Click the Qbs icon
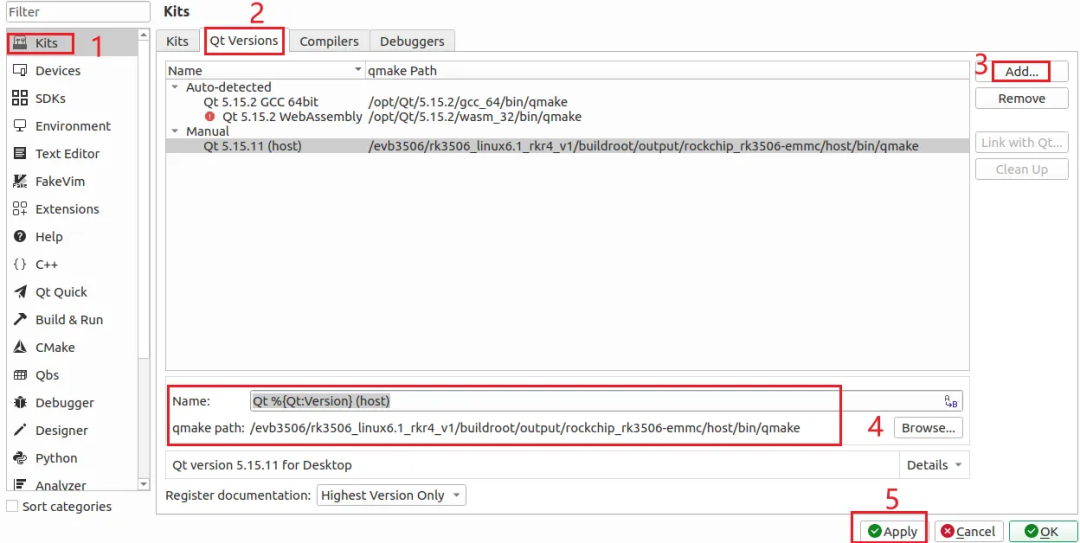Viewport: 1080px width, 543px height. 20,375
